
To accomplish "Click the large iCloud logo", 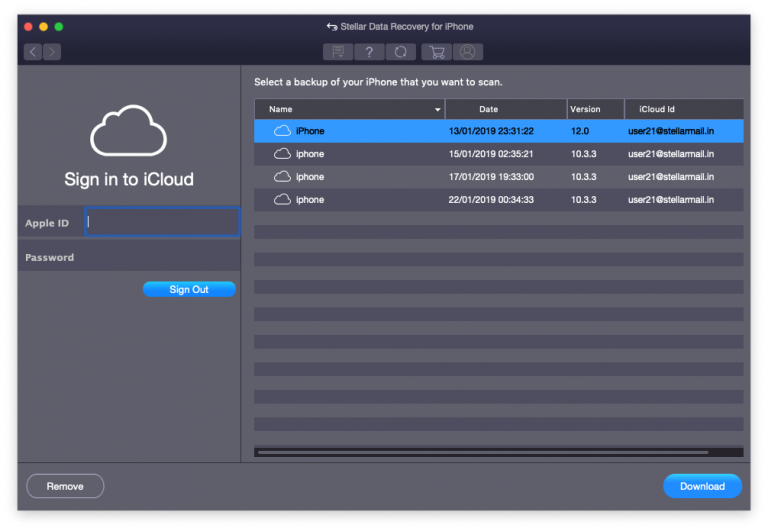I will coord(128,130).
